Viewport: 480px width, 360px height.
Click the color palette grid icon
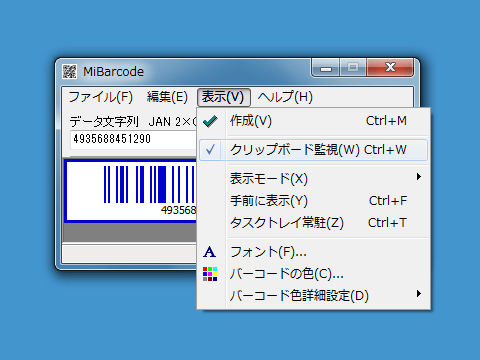(x=210, y=274)
